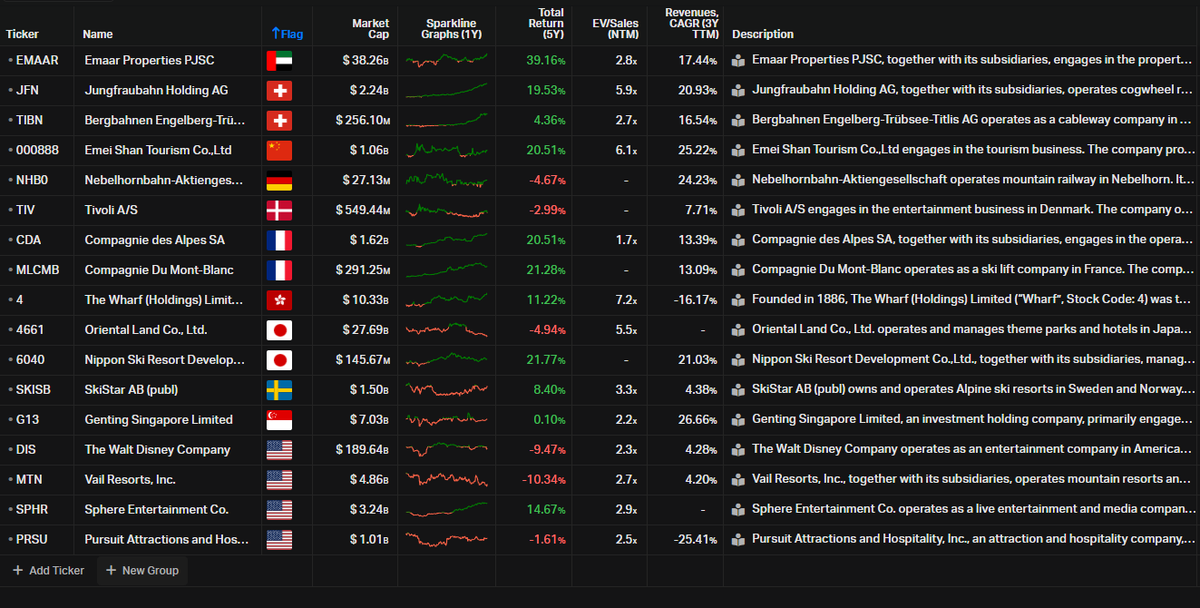Click the Singapore flag for Genting Singapore
Image resolution: width=1200 pixels, height=608 pixels.
[279, 420]
